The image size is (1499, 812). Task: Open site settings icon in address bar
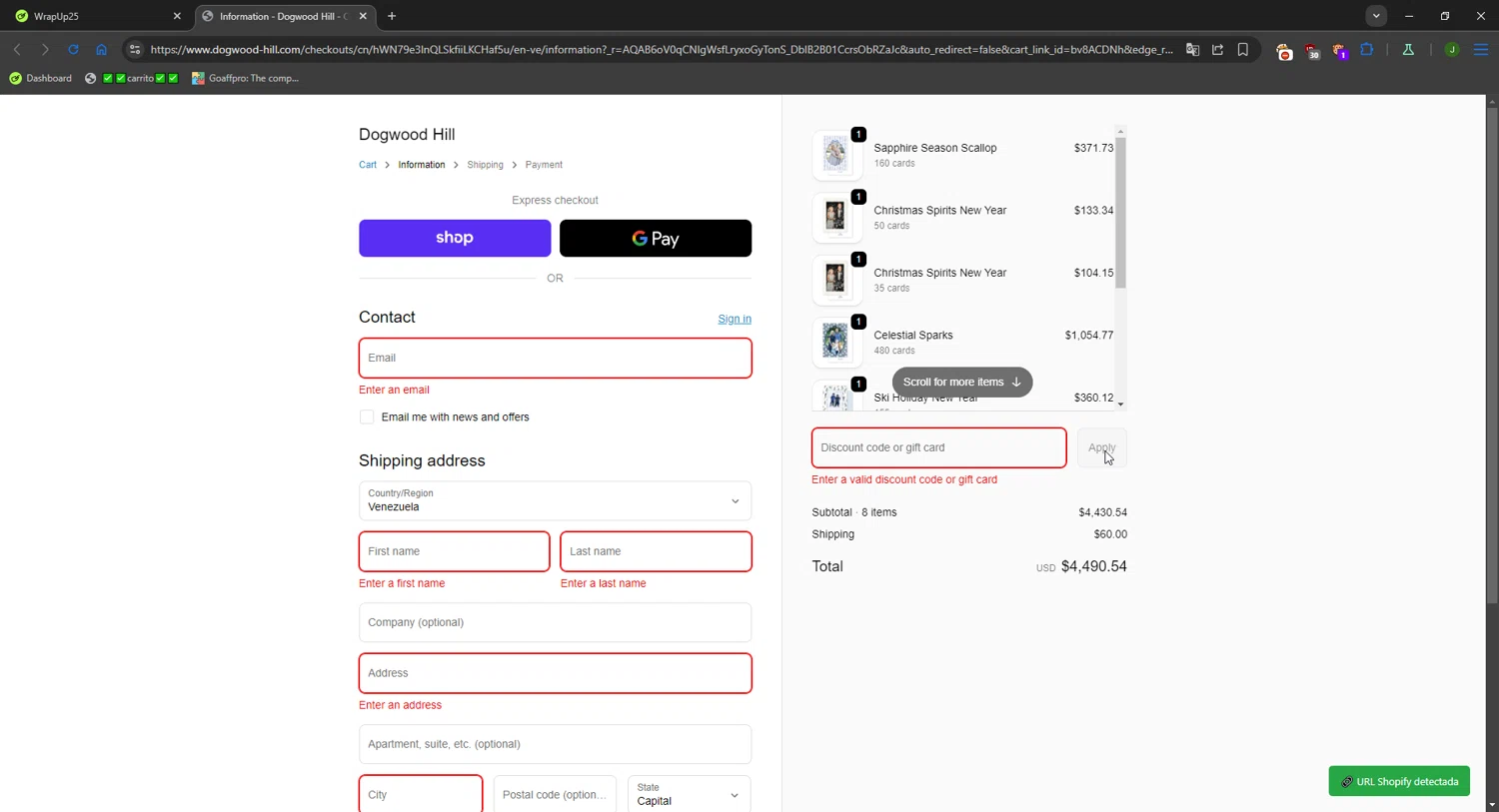135,49
